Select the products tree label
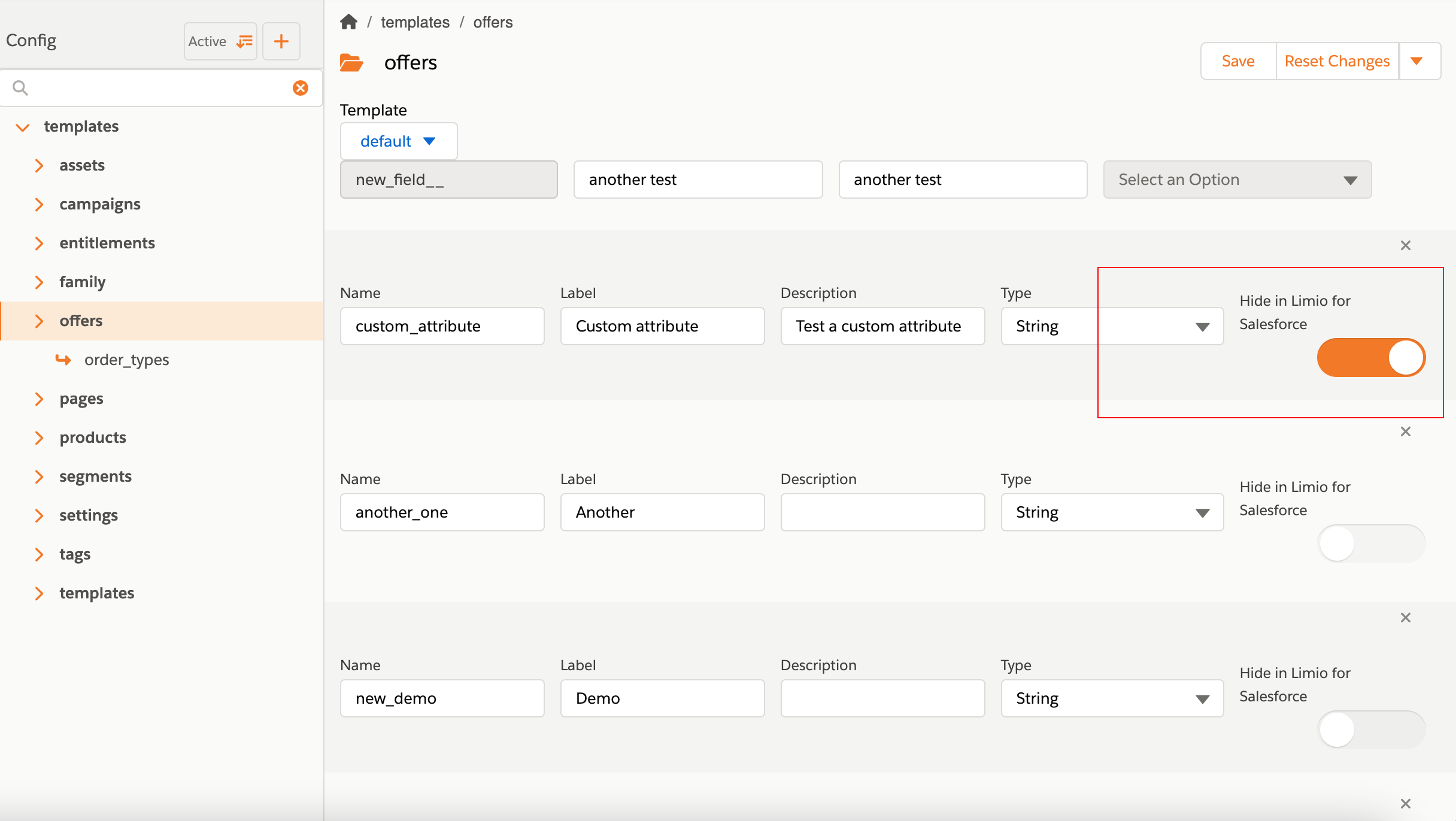This screenshot has width=1456, height=821. 93,437
